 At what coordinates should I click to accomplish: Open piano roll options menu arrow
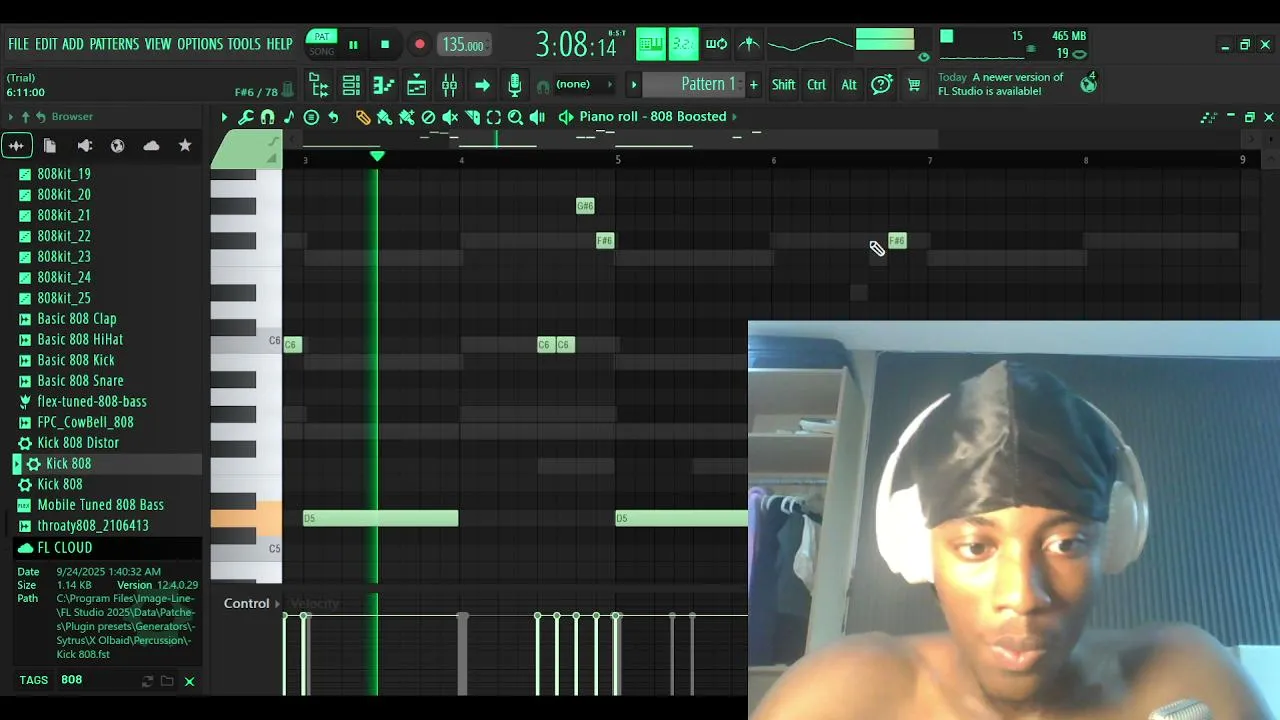point(224,117)
